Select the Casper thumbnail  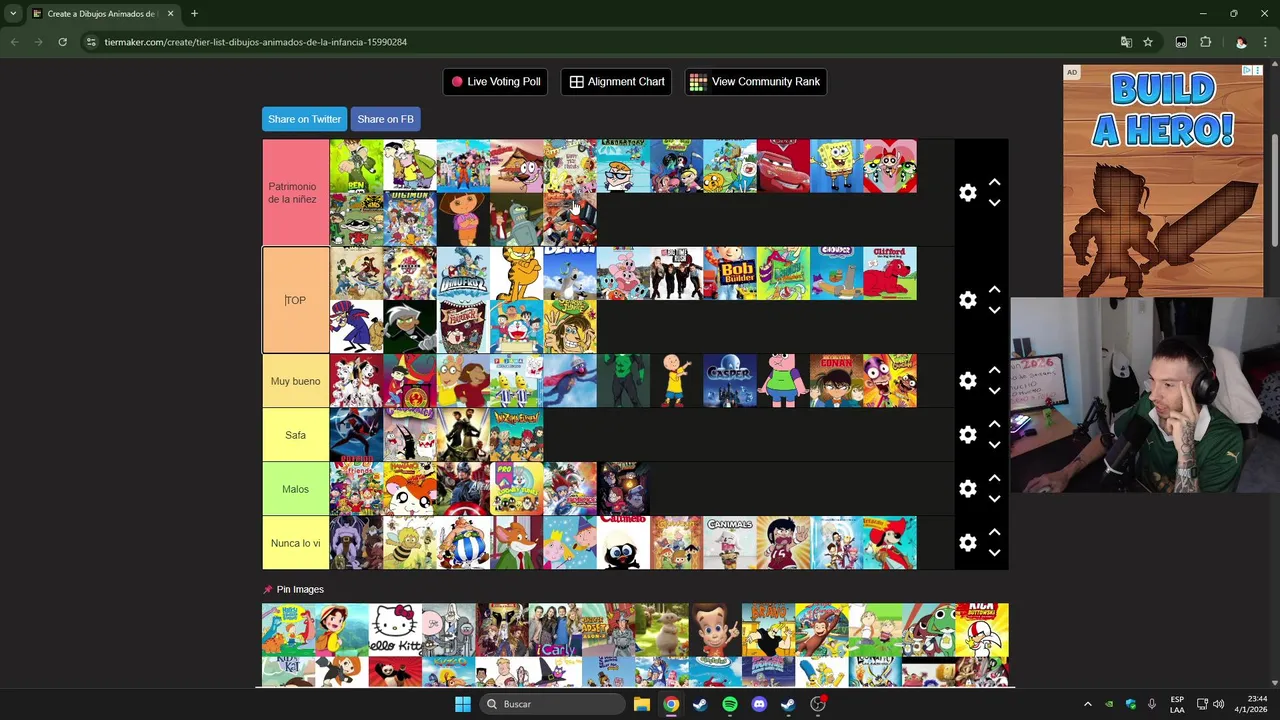pos(729,381)
